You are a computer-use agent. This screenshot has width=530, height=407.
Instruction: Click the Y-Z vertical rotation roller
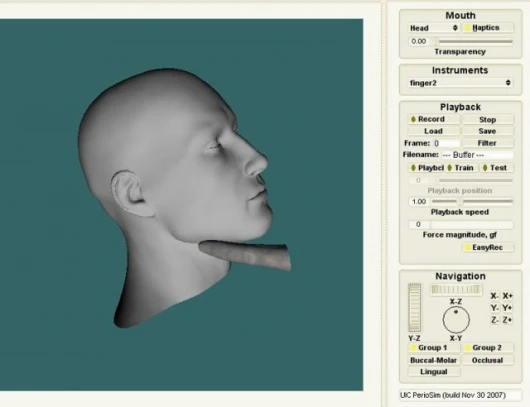(415, 308)
